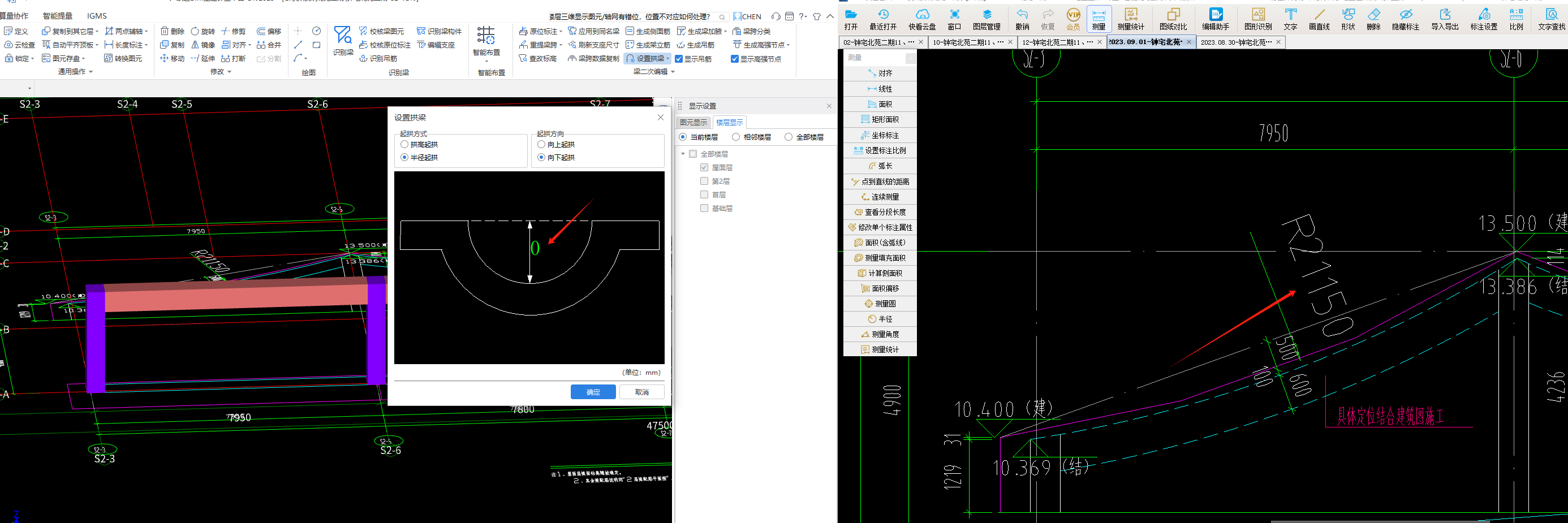Click the 复制 copy tool in 修改 group

point(173,45)
